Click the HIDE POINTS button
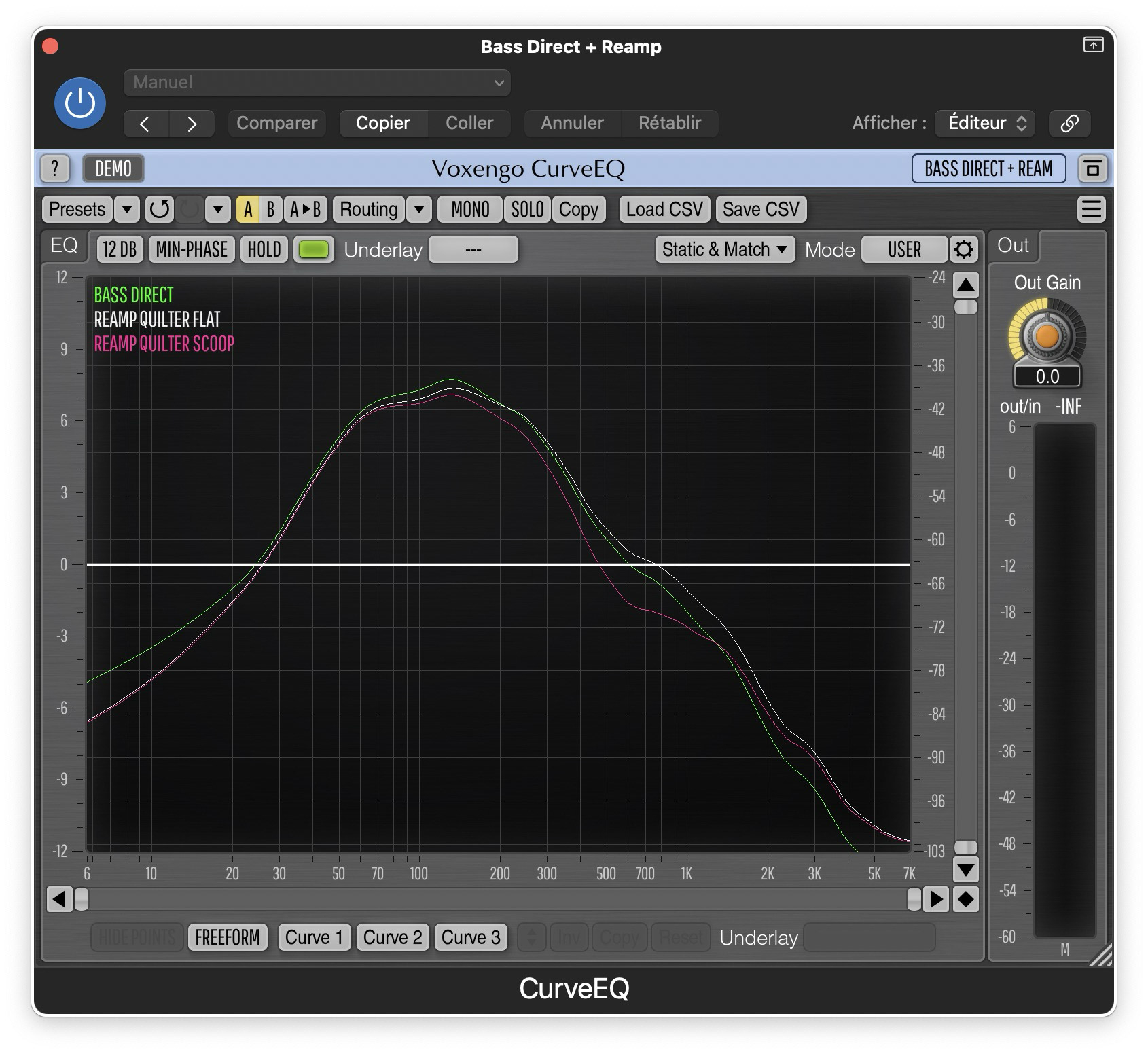Image resolution: width=1148 pixels, height=1054 pixels. [137, 937]
